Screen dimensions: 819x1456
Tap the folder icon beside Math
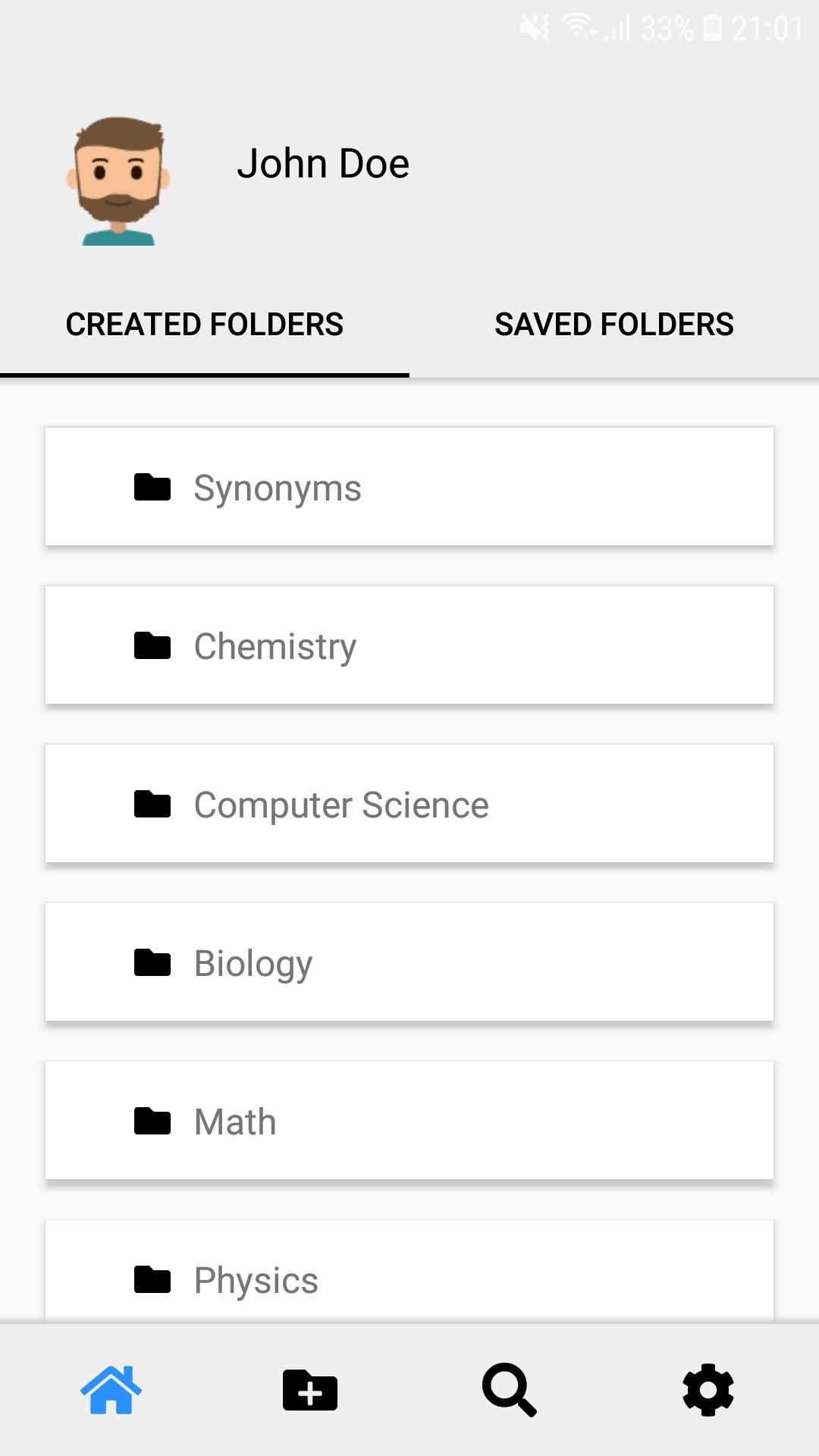(152, 1121)
